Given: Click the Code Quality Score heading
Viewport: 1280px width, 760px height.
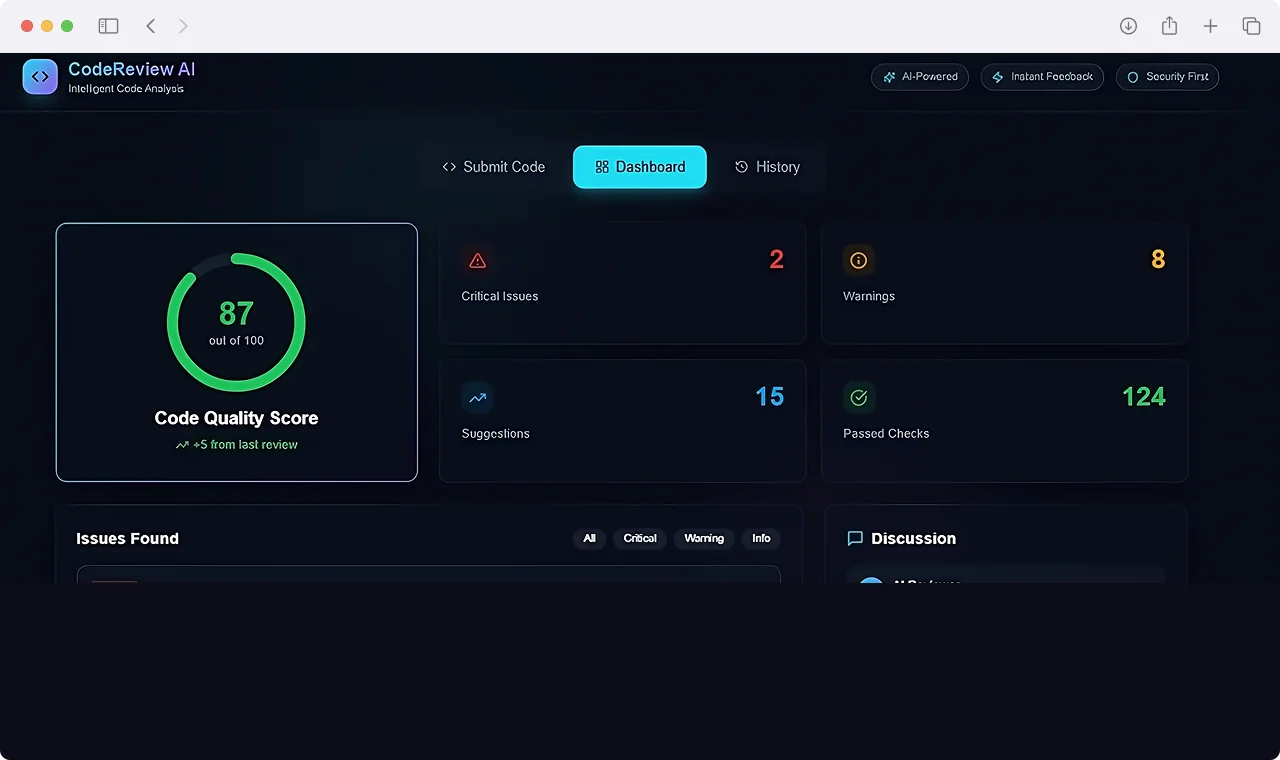Looking at the screenshot, I should click(236, 418).
